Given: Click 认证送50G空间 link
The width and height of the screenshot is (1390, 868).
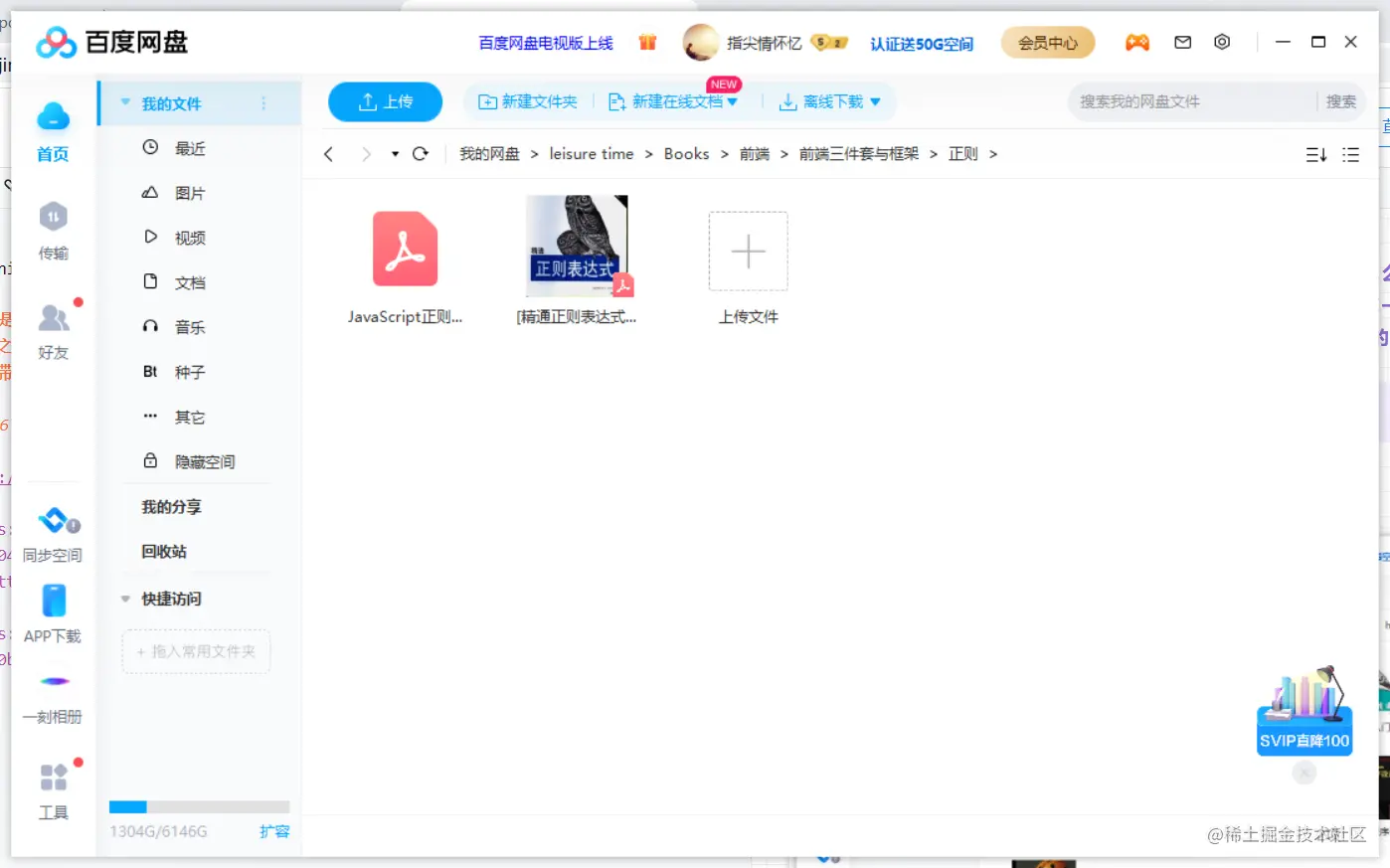Looking at the screenshot, I should pos(922,44).
